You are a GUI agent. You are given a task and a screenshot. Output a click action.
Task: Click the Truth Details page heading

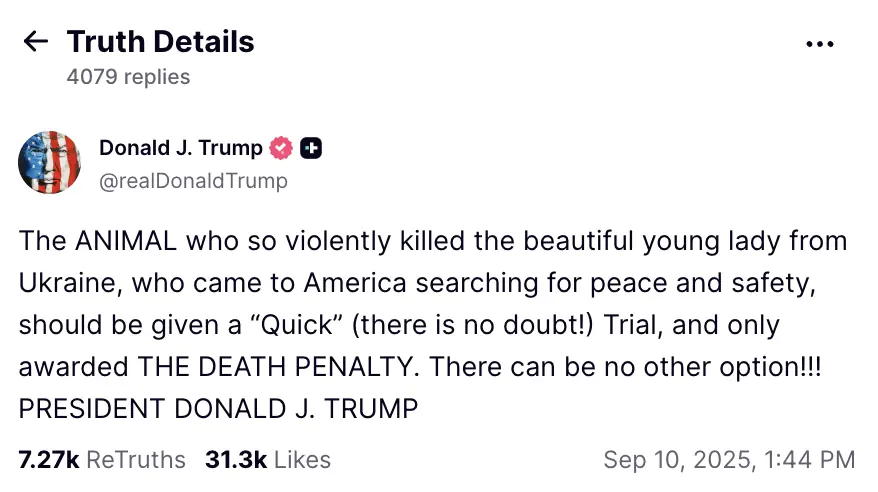click(x=160, y=41)
